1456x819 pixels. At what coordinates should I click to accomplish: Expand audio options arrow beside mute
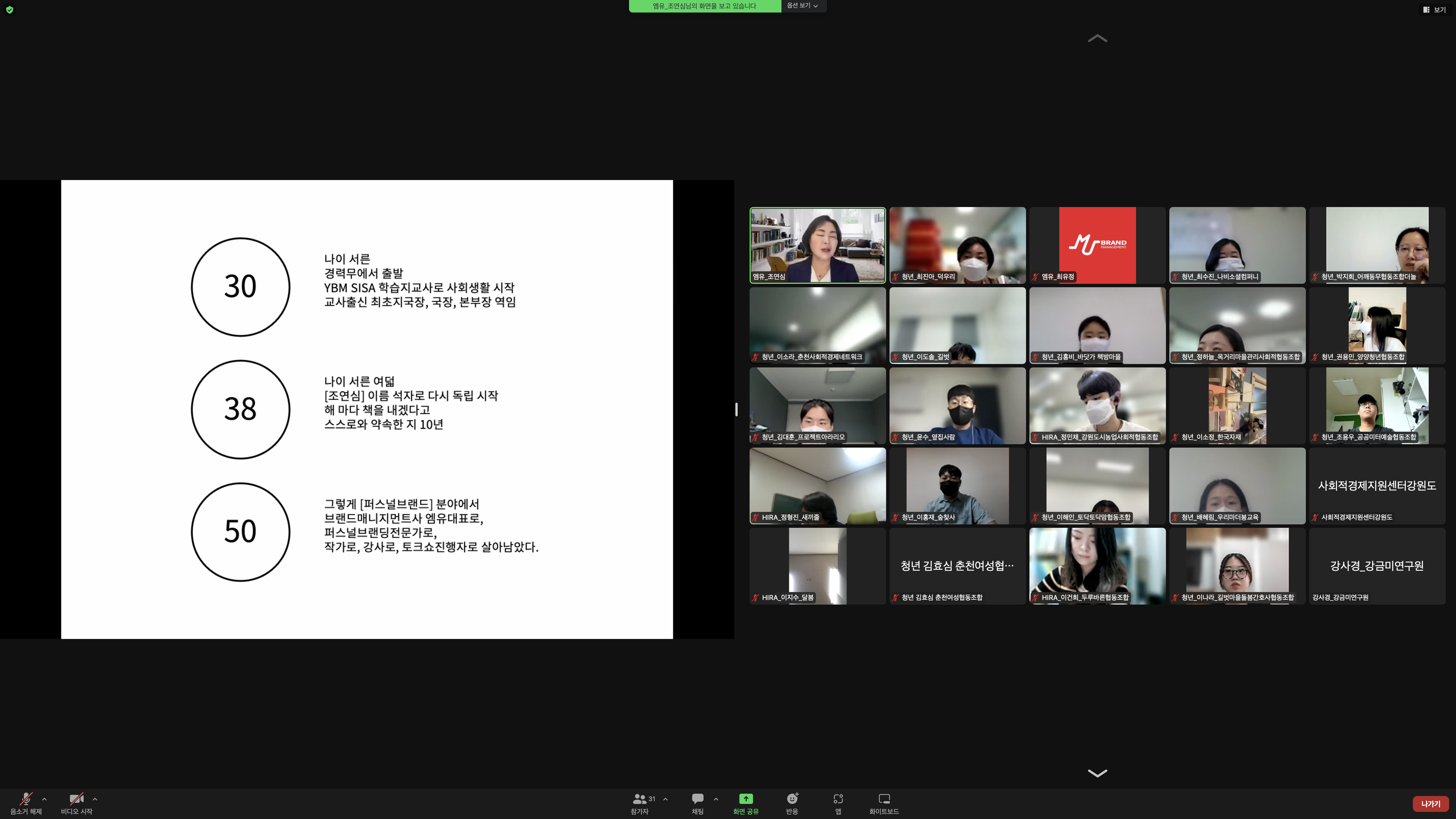point(45,799)
